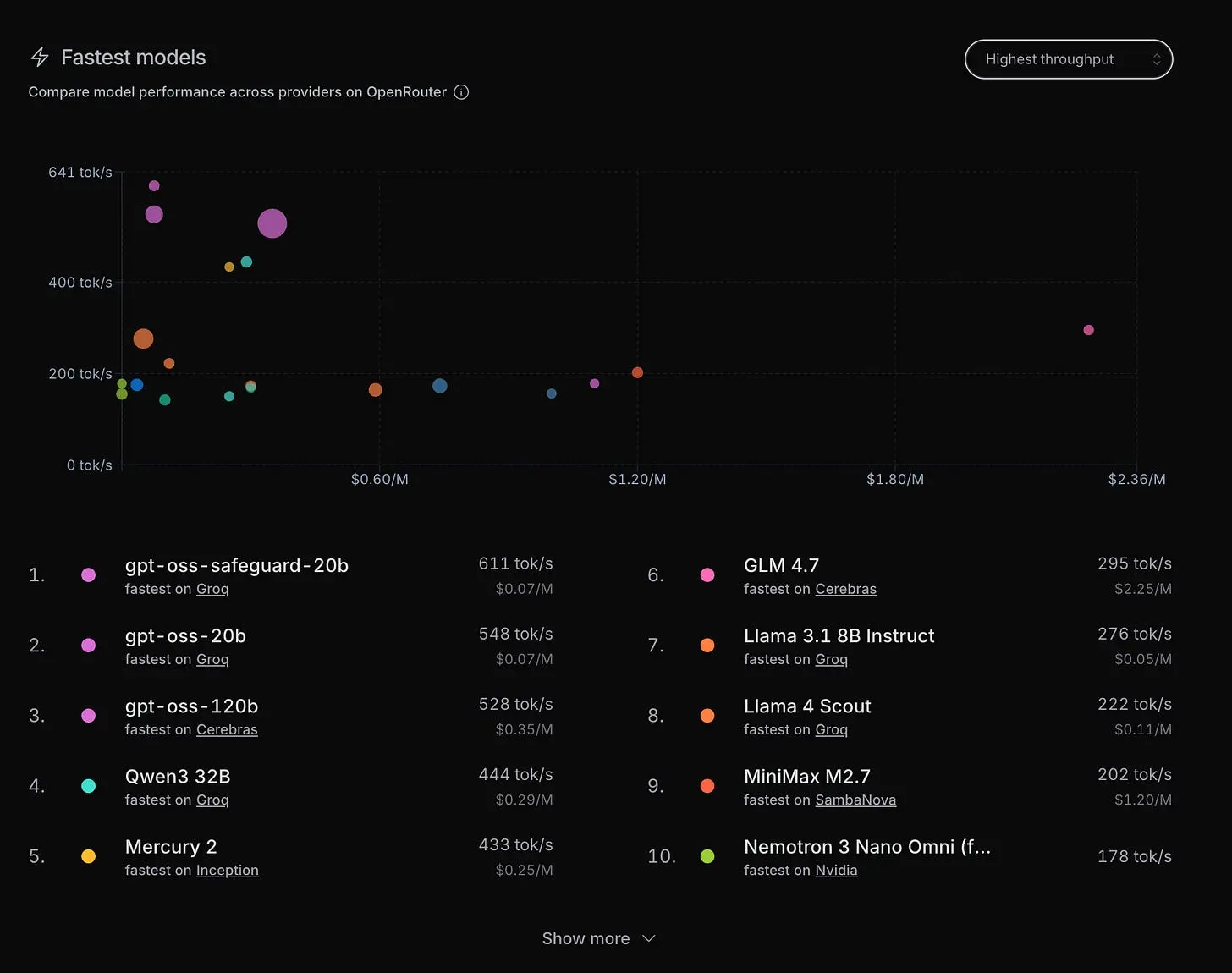The width and height of the screenshot is (1232, 973).
Task: Click the teal color dot for Qwen3 32B
Action: pos(88,786)
